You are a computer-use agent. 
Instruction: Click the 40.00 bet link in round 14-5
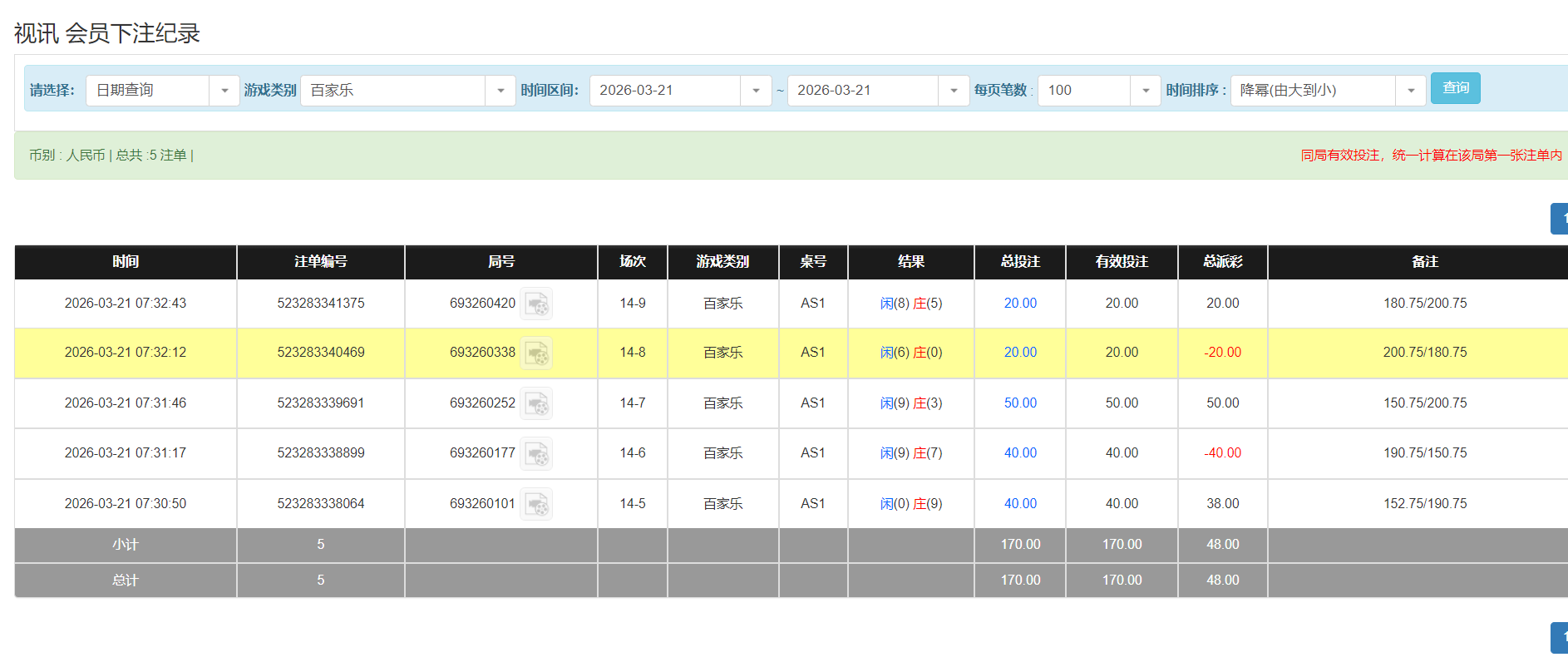pos(1020,504)
